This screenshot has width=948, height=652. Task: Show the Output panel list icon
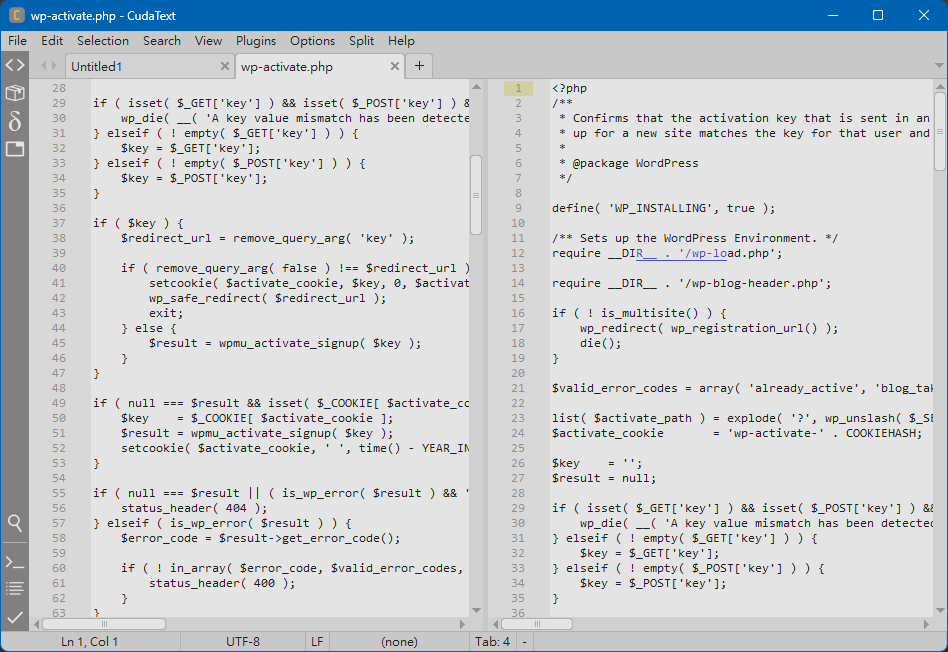tap(14, 589)
